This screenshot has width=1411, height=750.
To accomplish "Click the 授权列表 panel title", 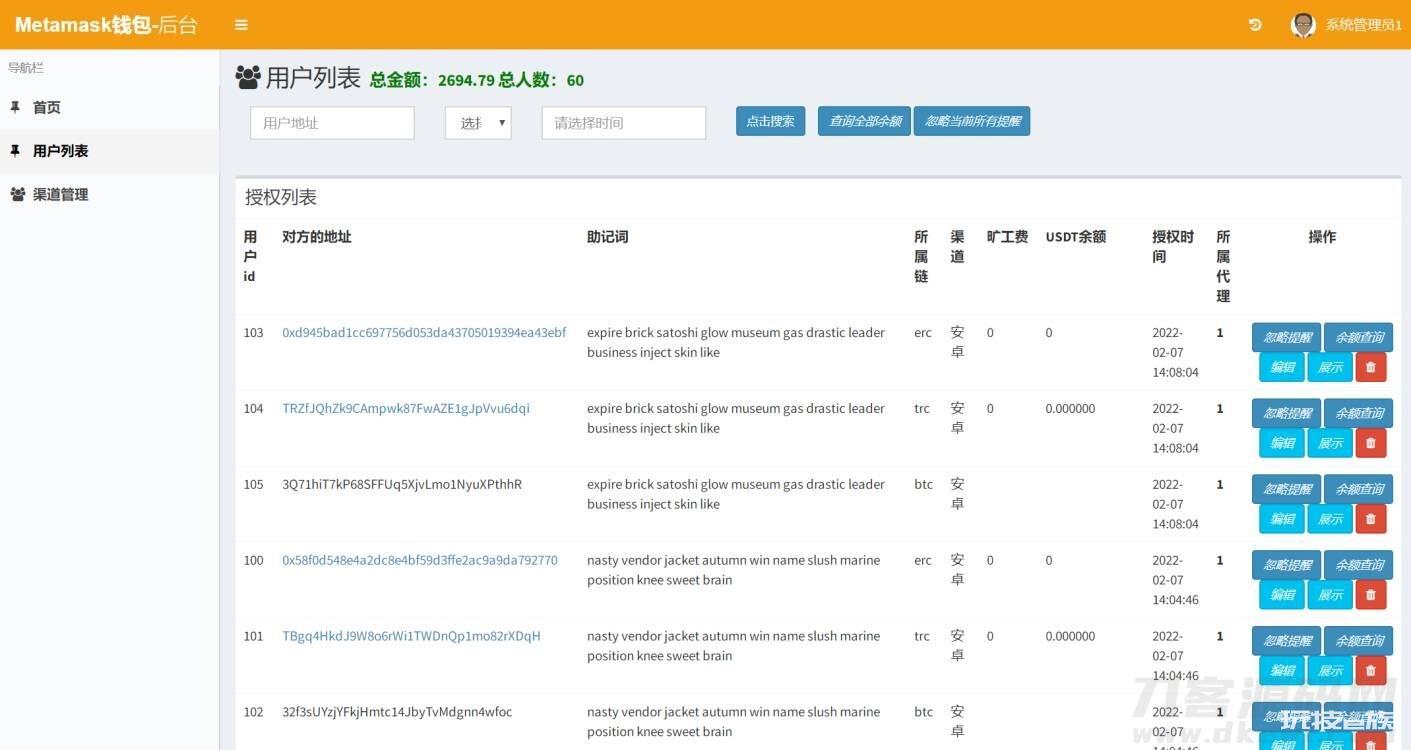I will click(281, 197).
